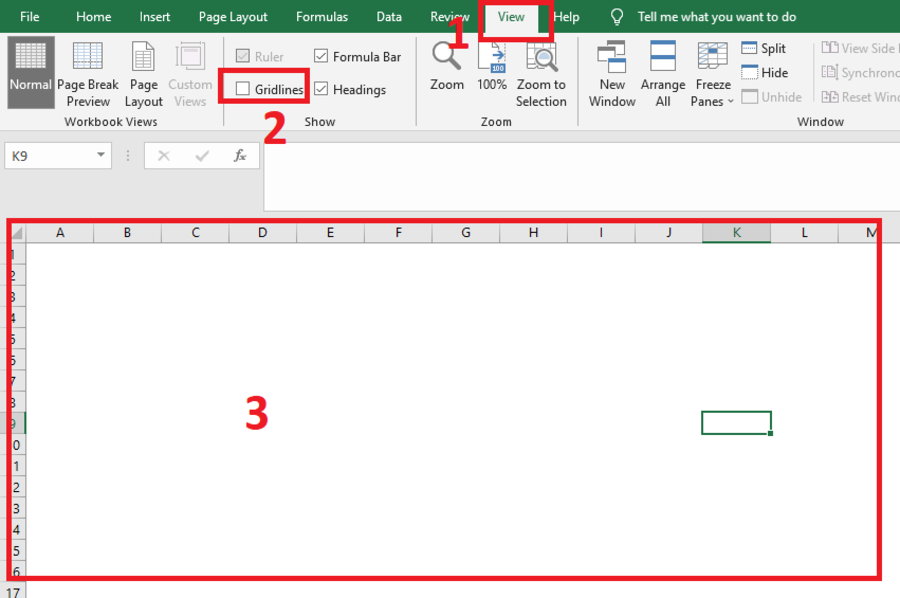The width and height of the screenshot is (900, 598).
Task: Select column C header
Action: [195, 232]
